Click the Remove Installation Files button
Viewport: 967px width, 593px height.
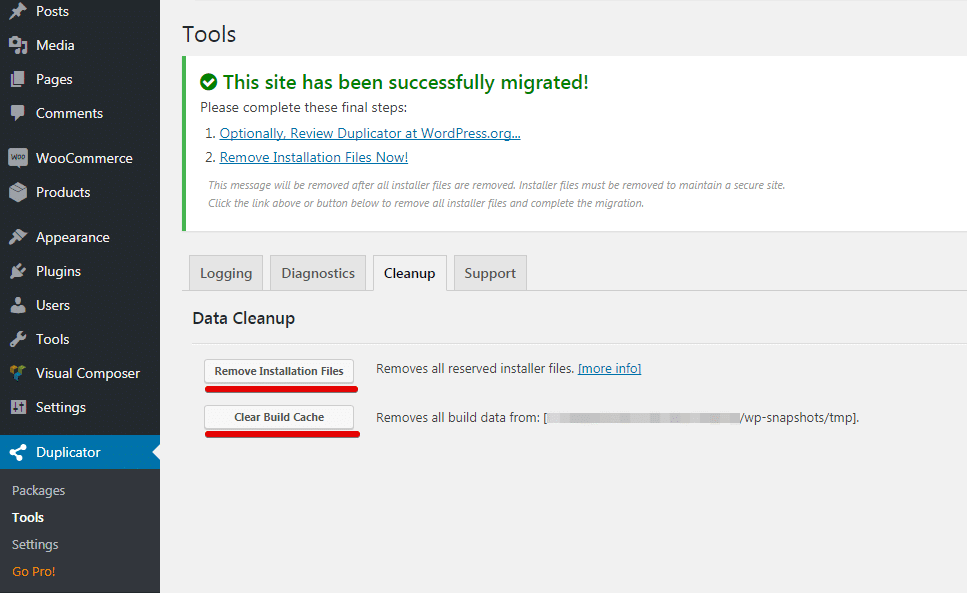279,371
